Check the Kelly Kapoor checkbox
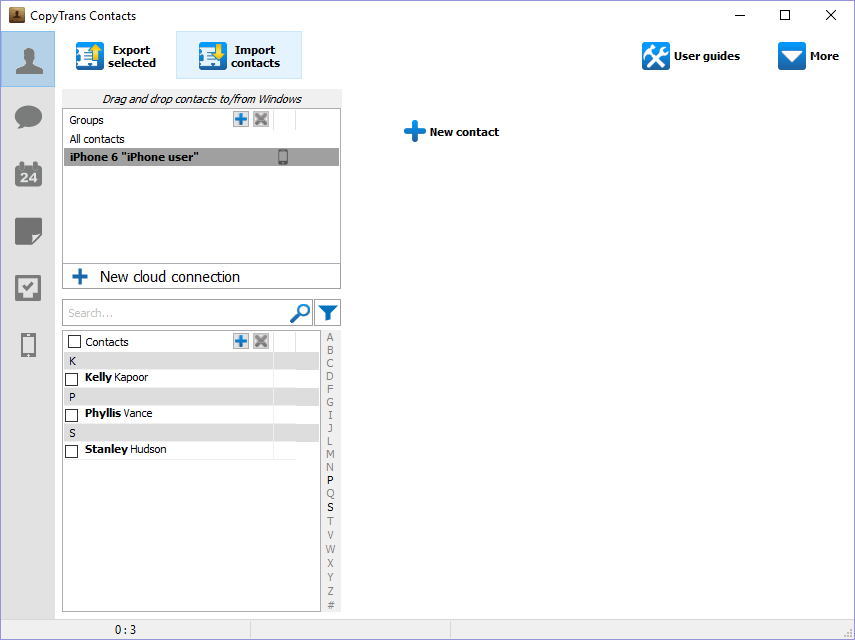Viewport: 855px width, 640px height. (x=71, y=379)
